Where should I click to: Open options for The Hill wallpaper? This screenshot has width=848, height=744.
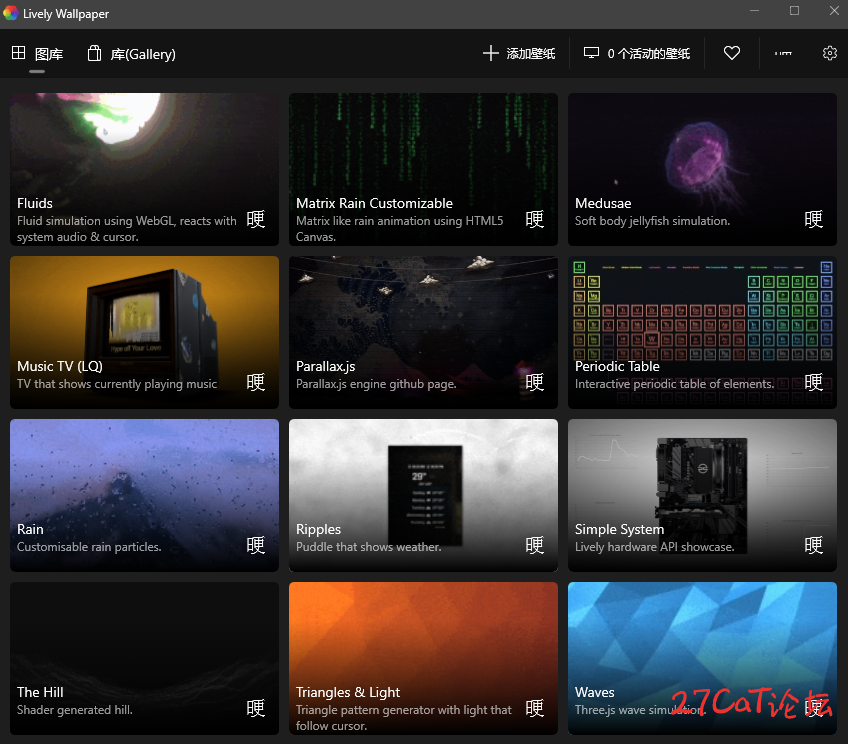click(x=256, y=708)
